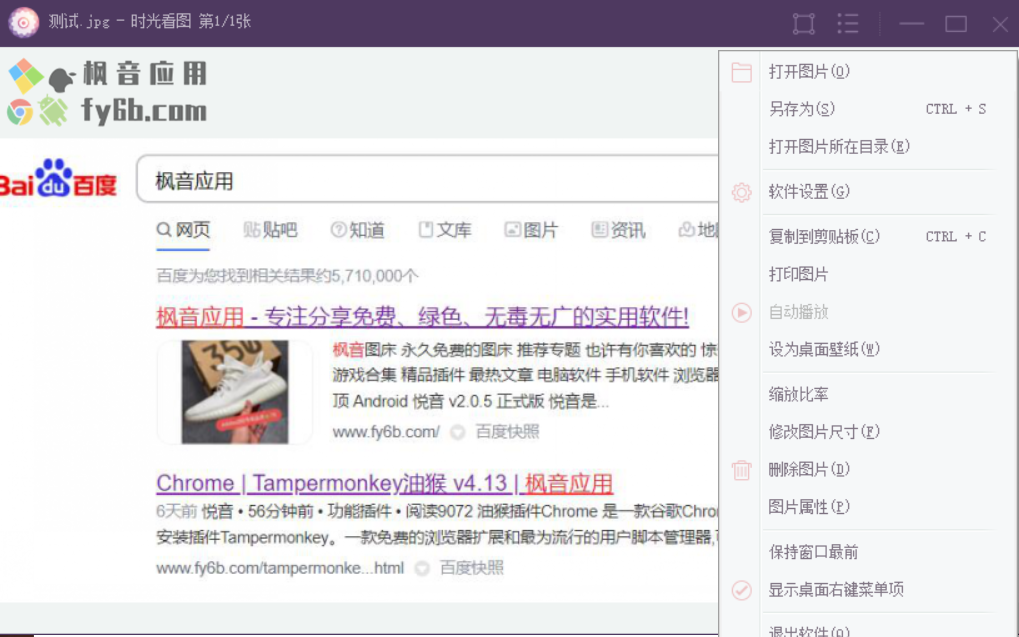
Task: Choose 另存为(S) menu entry
Action: (x=801, y=109)
